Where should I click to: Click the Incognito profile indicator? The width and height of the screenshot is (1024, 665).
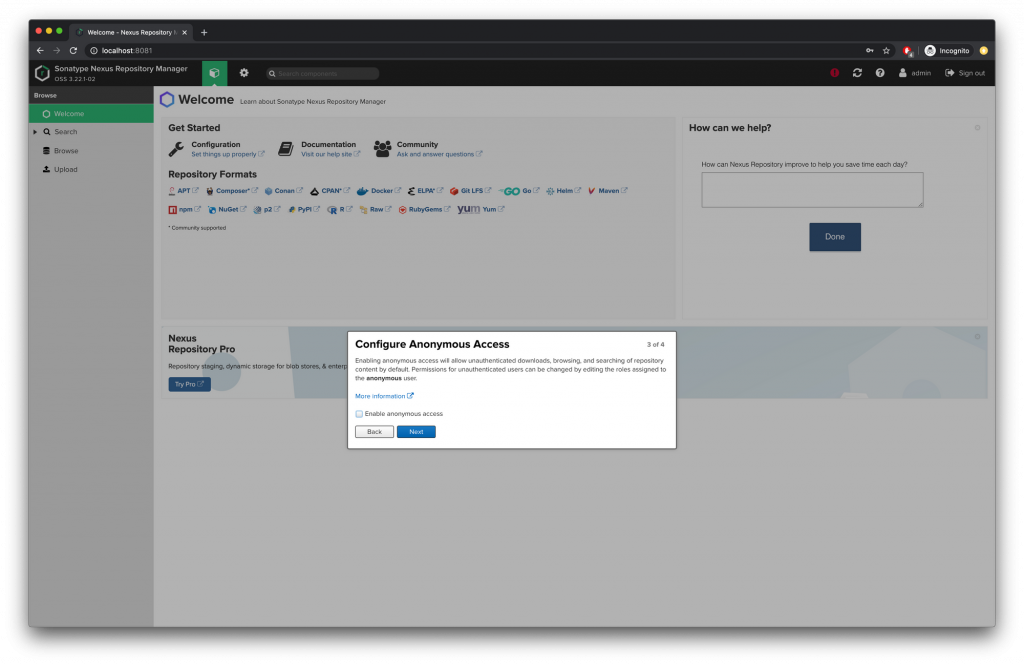click(948, 50)
